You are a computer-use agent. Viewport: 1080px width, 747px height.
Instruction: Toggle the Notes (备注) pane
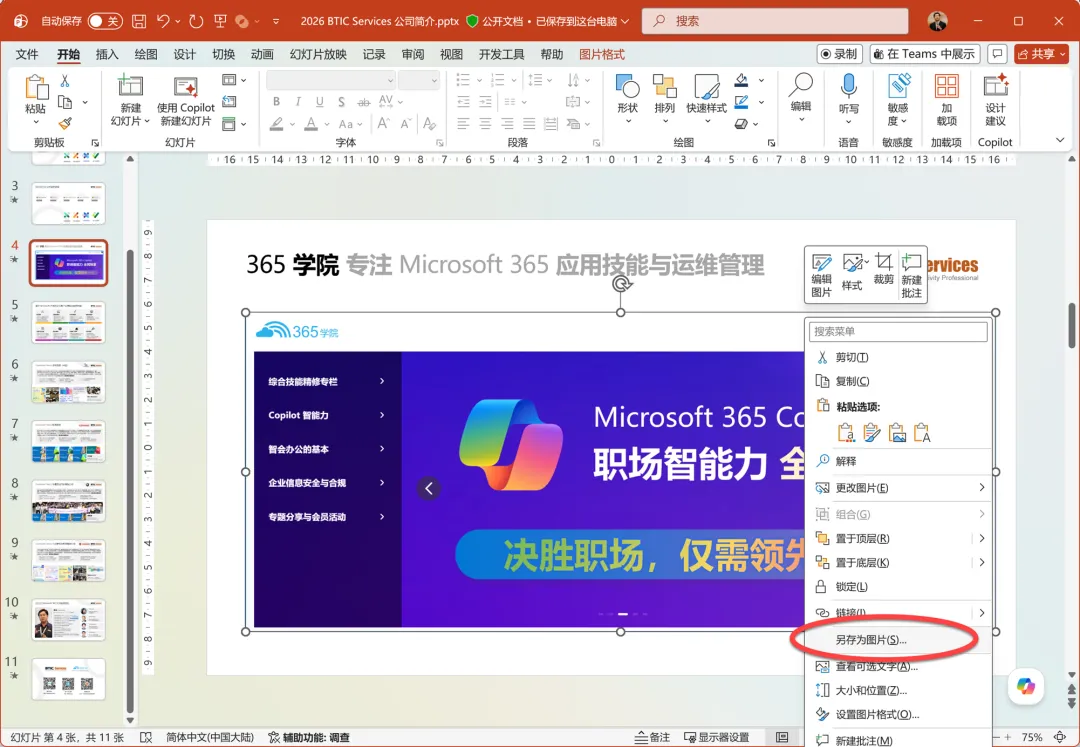653,737
